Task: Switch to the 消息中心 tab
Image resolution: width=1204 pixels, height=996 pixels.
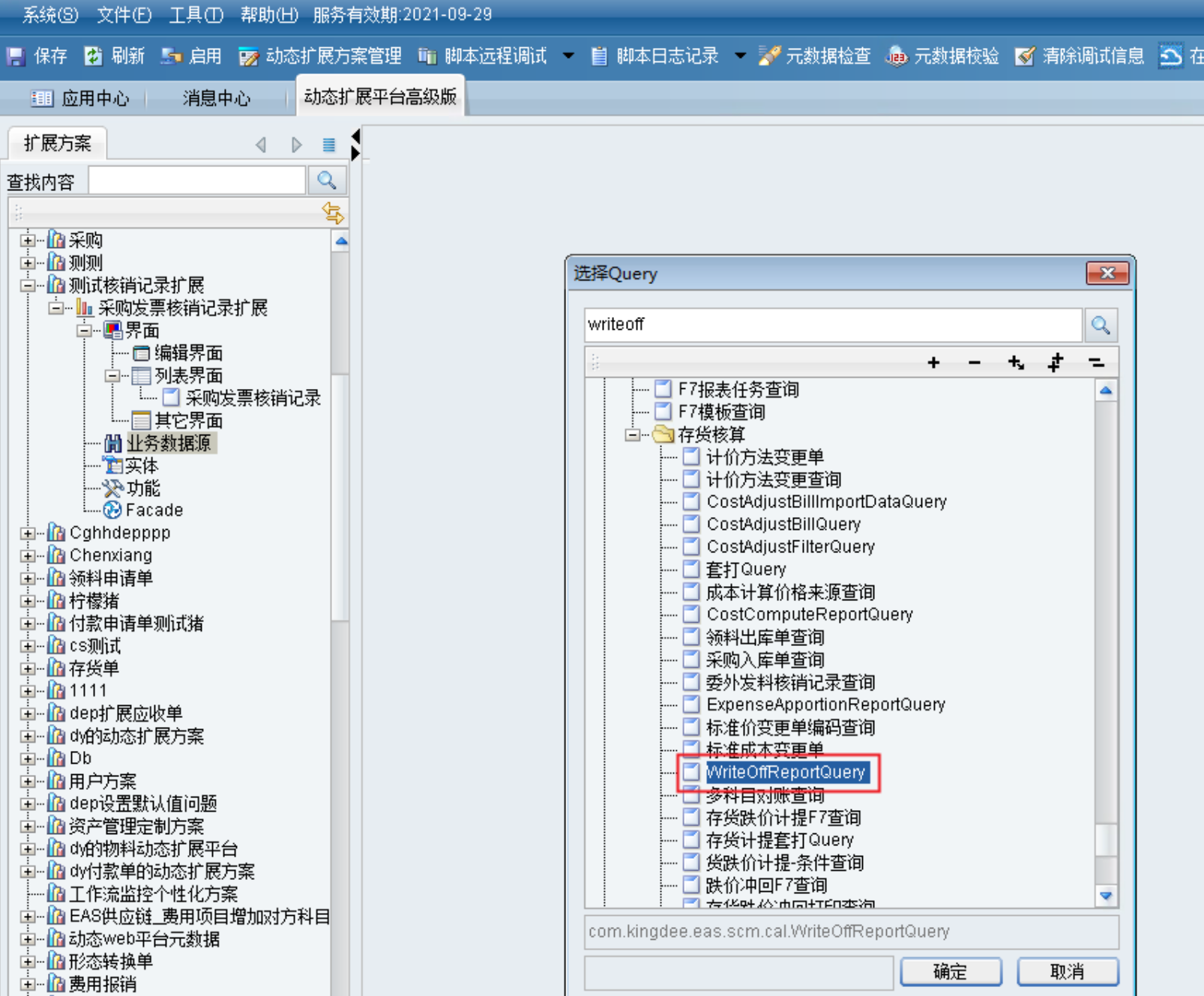Action: (x=216, y=98)
